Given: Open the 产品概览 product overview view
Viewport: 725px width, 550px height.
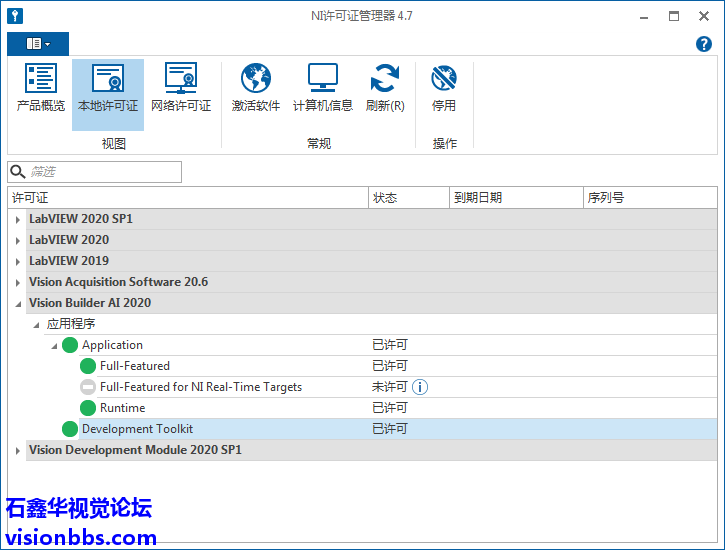Looking at the screenshot, I should [x=41, y=88].
